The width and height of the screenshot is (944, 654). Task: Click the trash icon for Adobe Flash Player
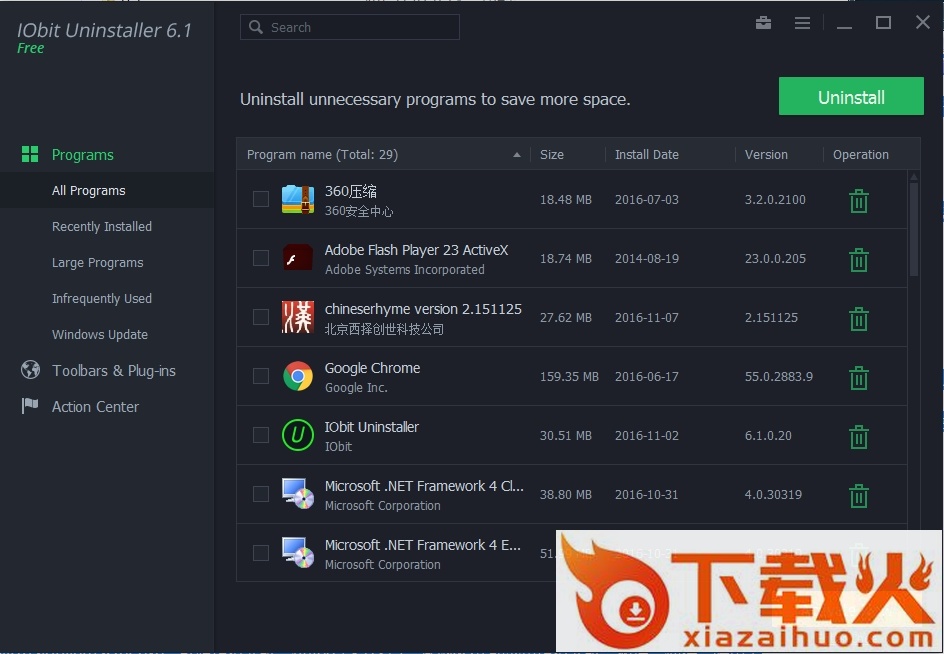tap(859, 260)
